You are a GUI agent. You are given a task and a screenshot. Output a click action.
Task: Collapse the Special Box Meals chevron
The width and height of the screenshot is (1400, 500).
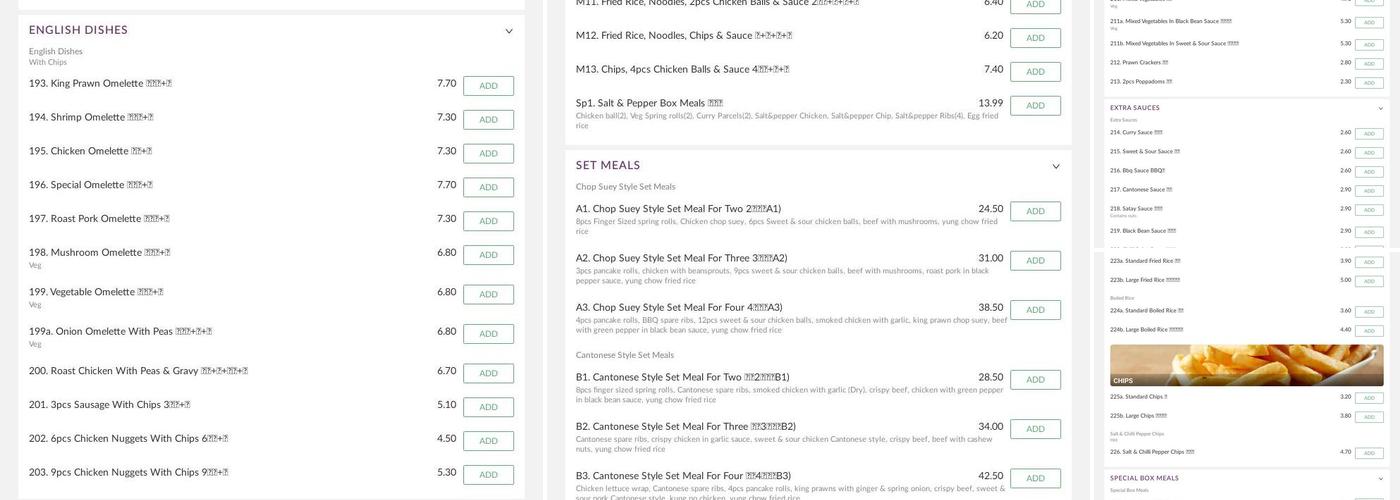coord(1380,478)
